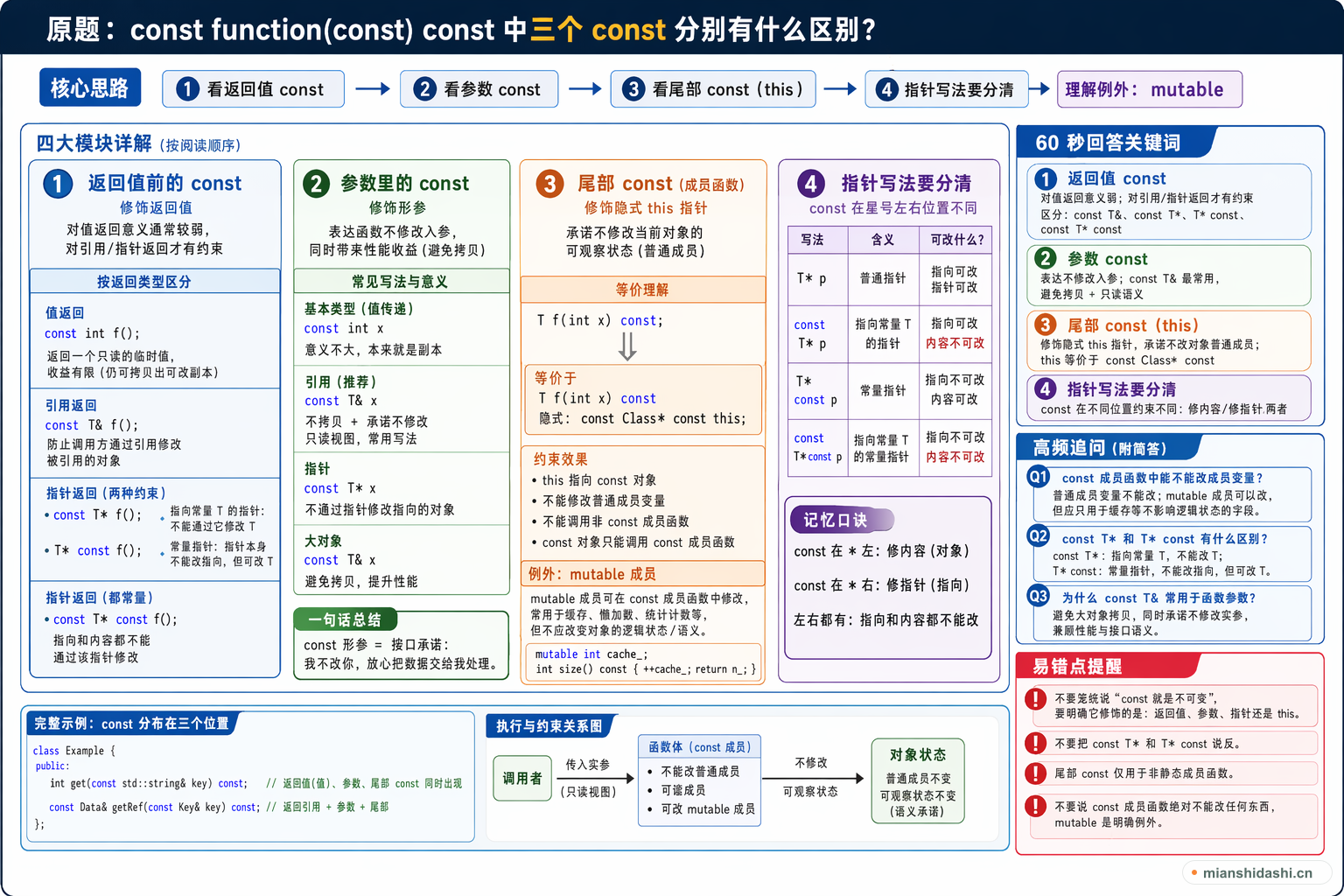Click the 大对象 subheading

click(x=323, y=541)
